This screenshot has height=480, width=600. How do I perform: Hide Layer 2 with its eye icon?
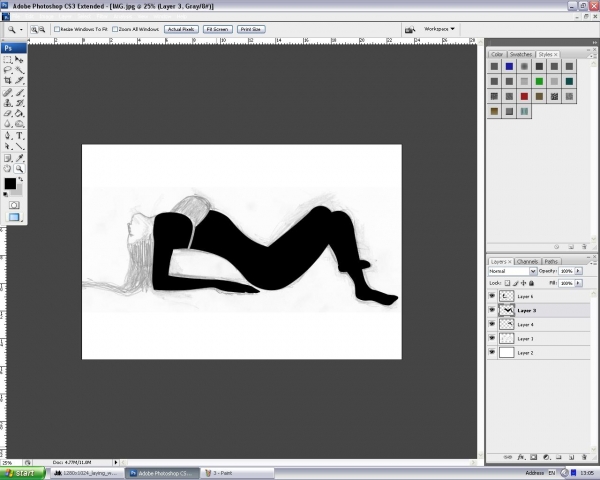[492, 353]
